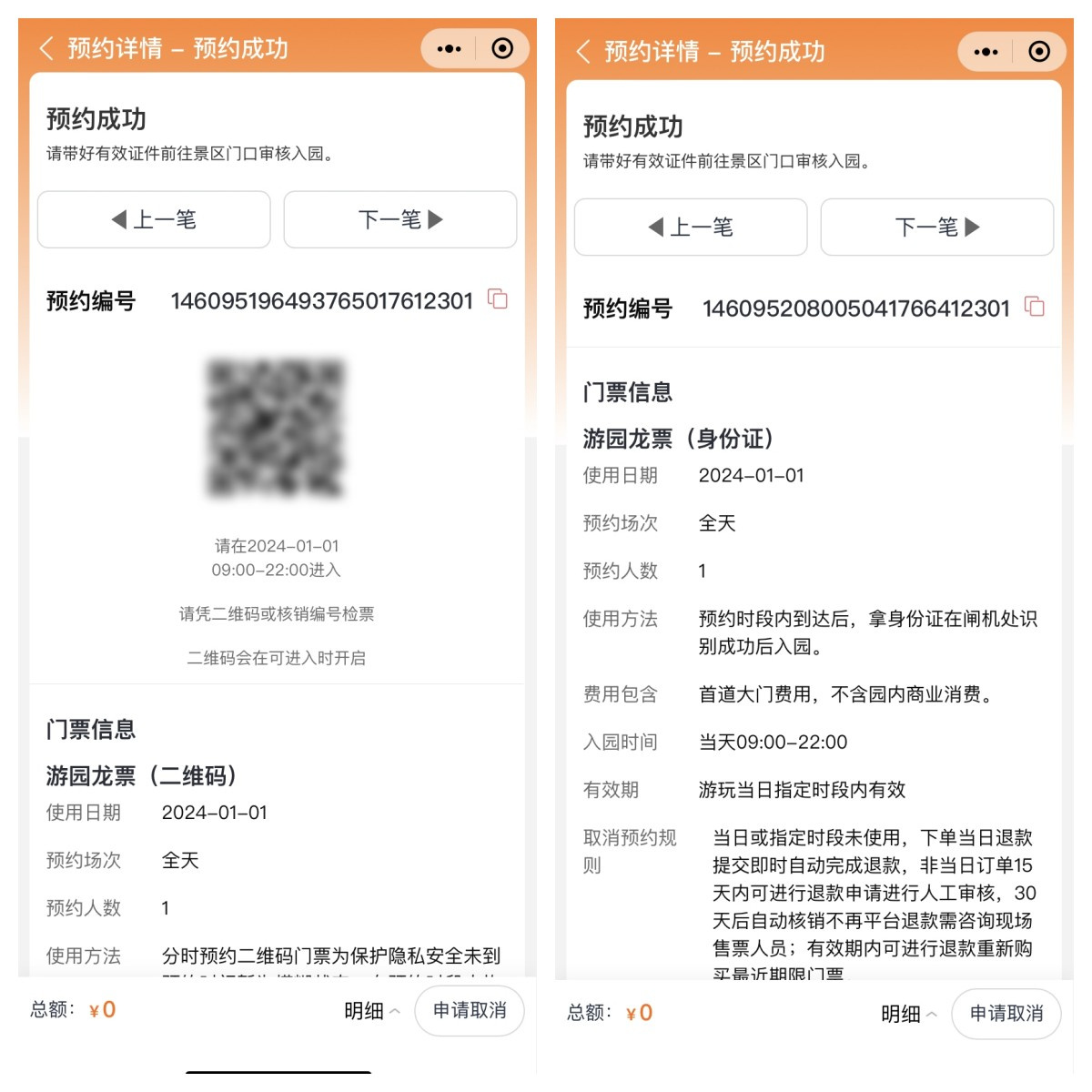
Task: Tap booking number text 1460951964937650176​12301
Action: click(322, 301)
